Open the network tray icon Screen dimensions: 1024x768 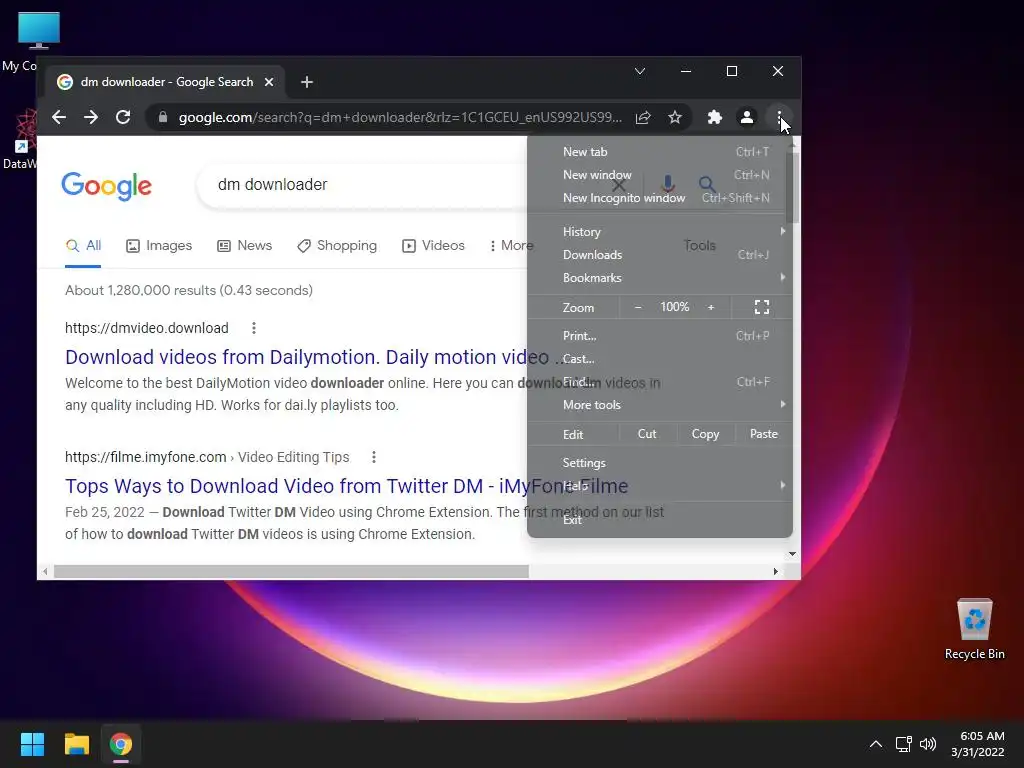click(904, 744)
